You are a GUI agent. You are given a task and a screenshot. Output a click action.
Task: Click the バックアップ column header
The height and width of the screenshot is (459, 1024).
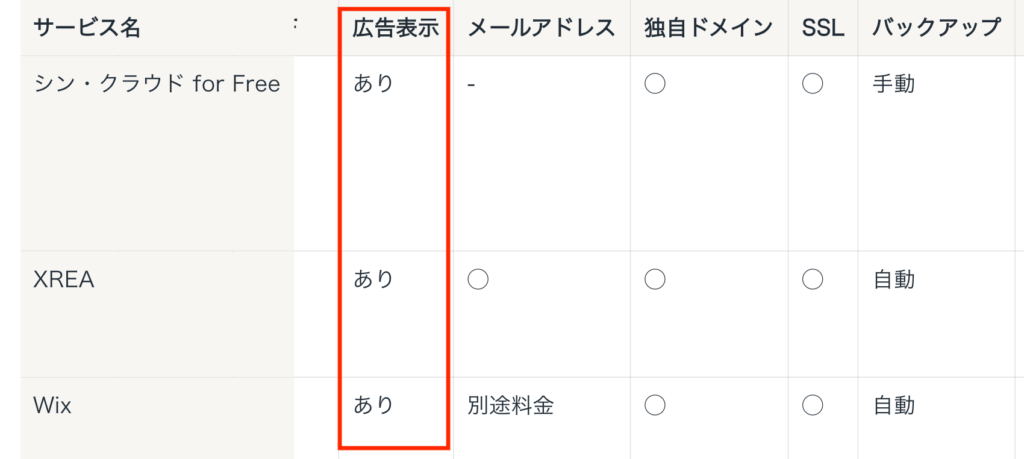pos(936,28)
